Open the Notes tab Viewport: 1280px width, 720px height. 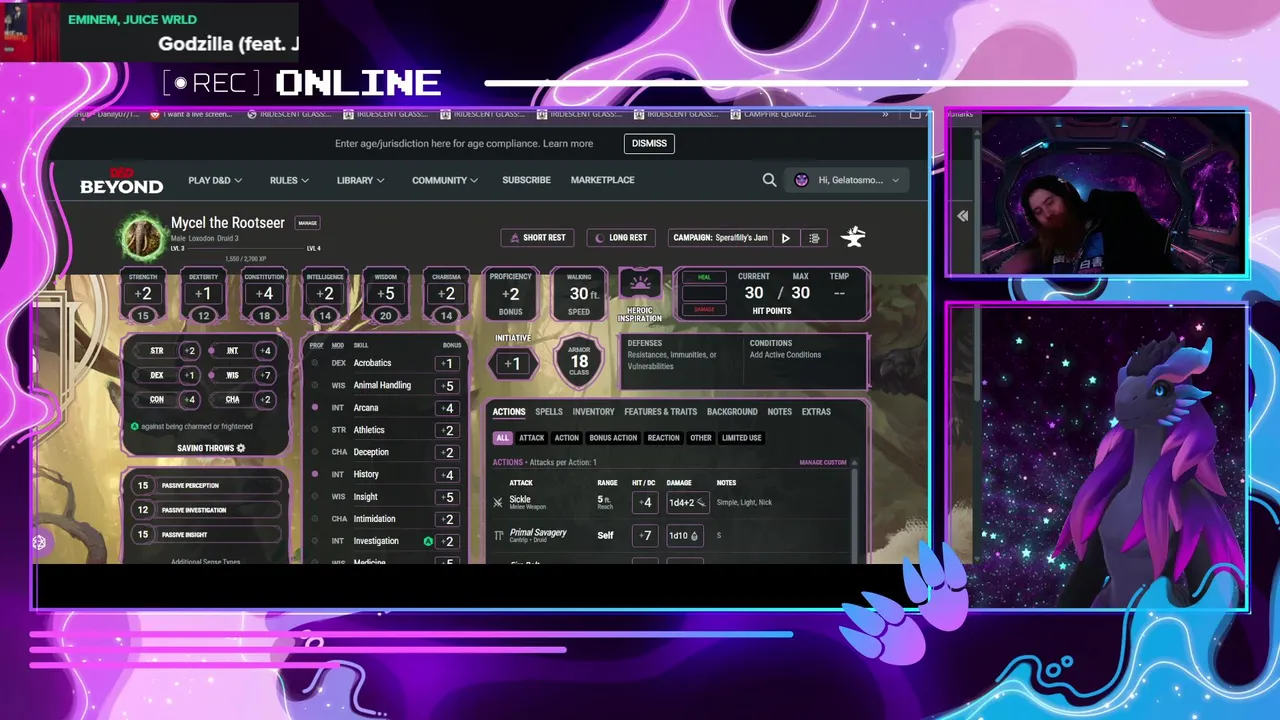click(779, 412)
